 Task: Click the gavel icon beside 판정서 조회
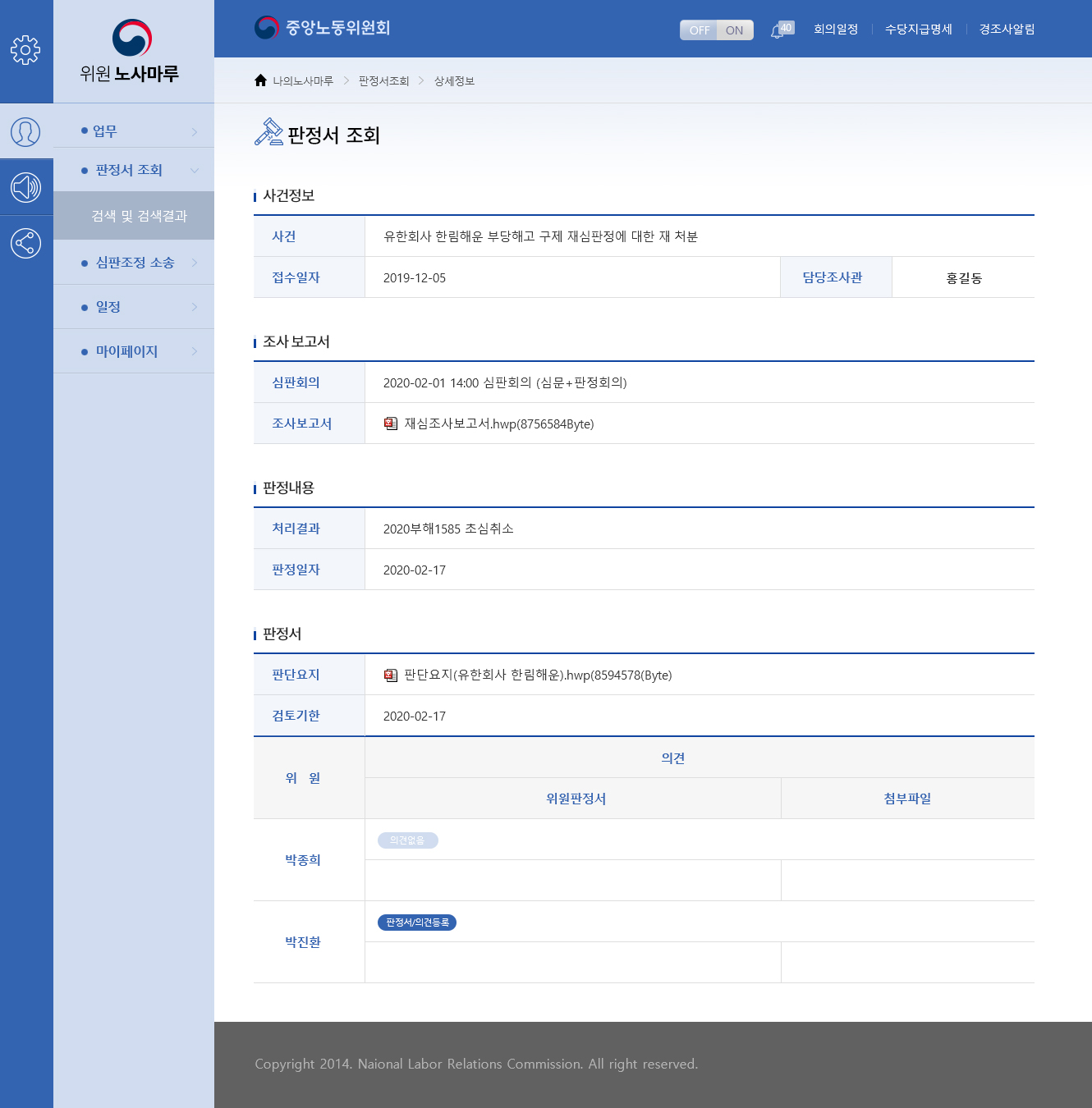coord(268,132)
